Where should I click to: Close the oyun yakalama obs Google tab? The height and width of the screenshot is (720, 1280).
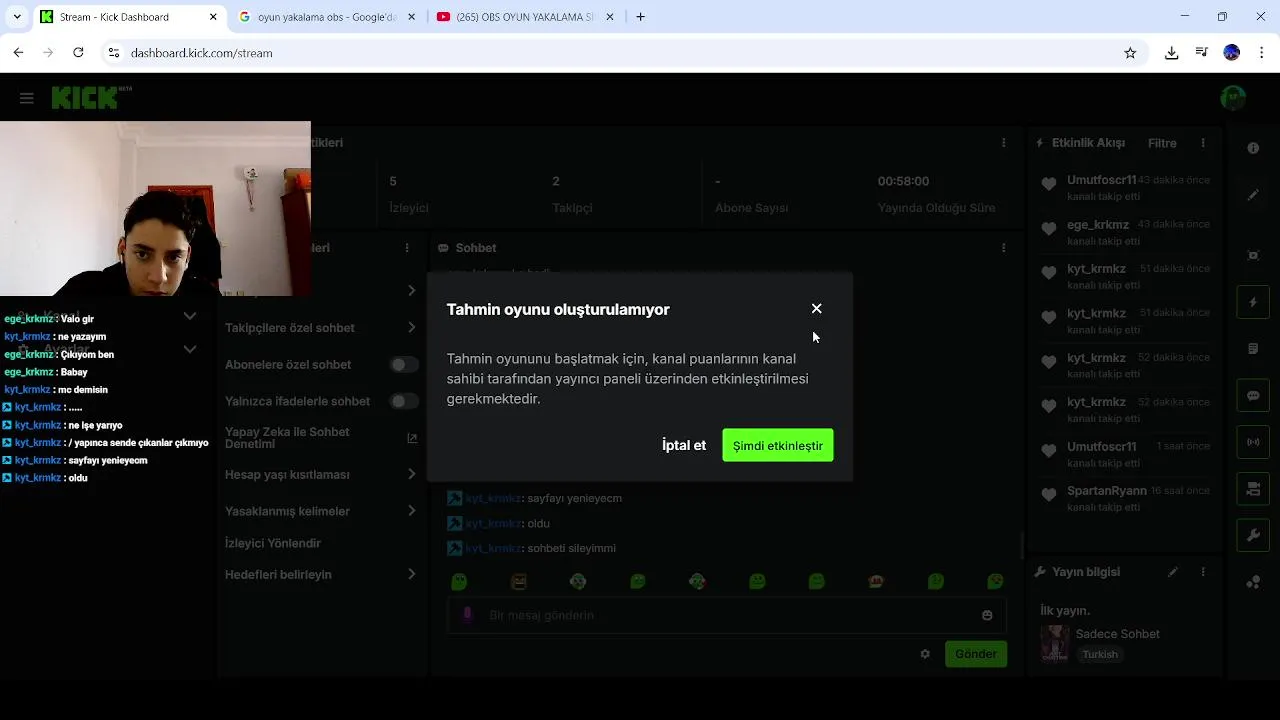point(411,17)
